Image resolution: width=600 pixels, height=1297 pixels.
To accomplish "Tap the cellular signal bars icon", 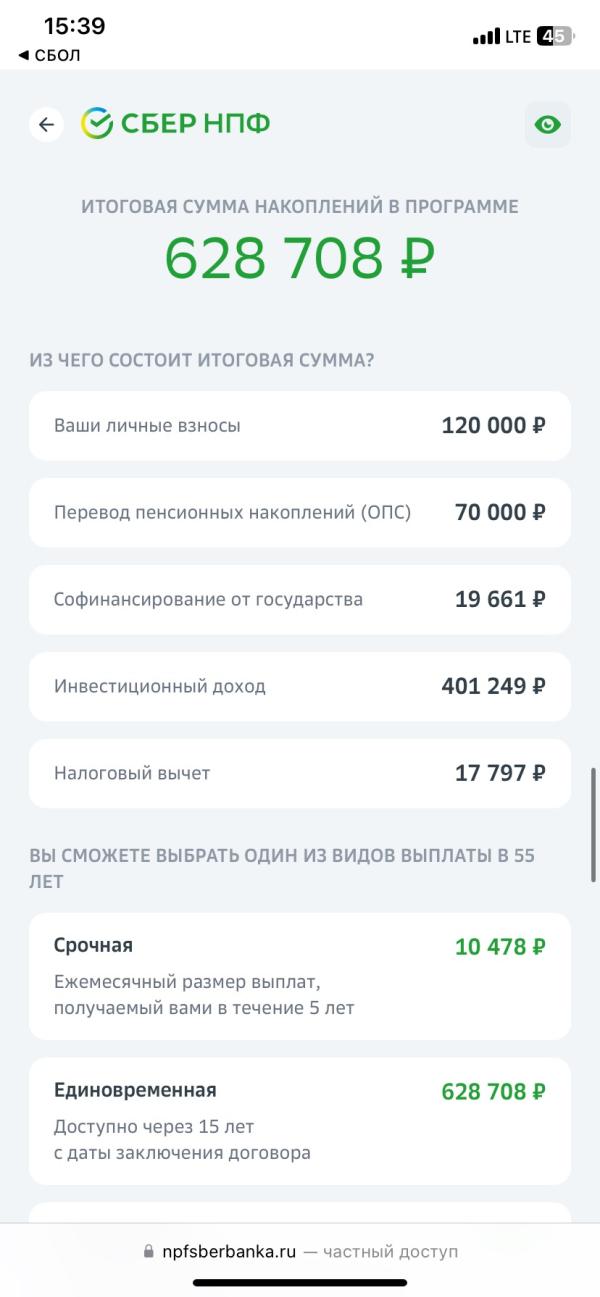I will click(x=486, y=37).
